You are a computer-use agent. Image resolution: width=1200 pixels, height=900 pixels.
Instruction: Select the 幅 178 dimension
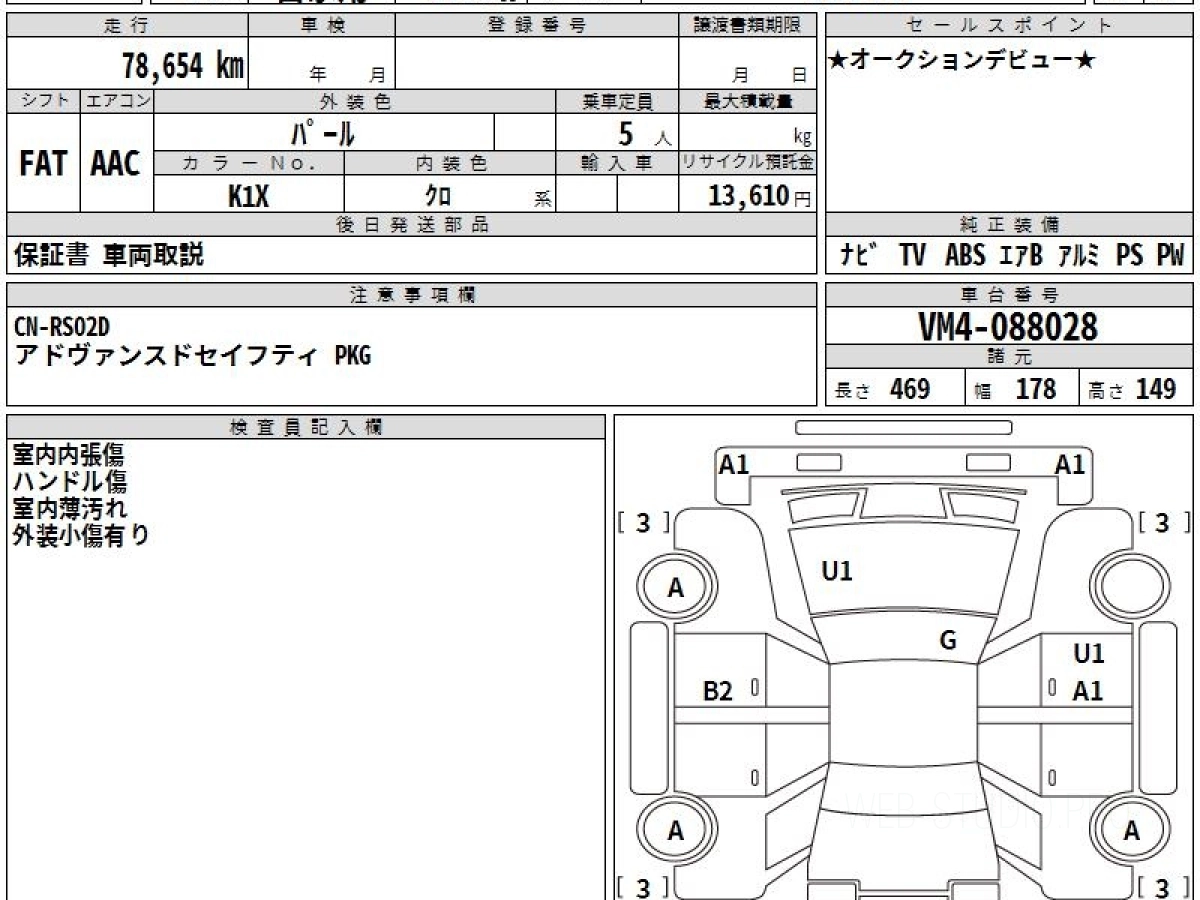pyautogui.click(x=1016, y=389)
